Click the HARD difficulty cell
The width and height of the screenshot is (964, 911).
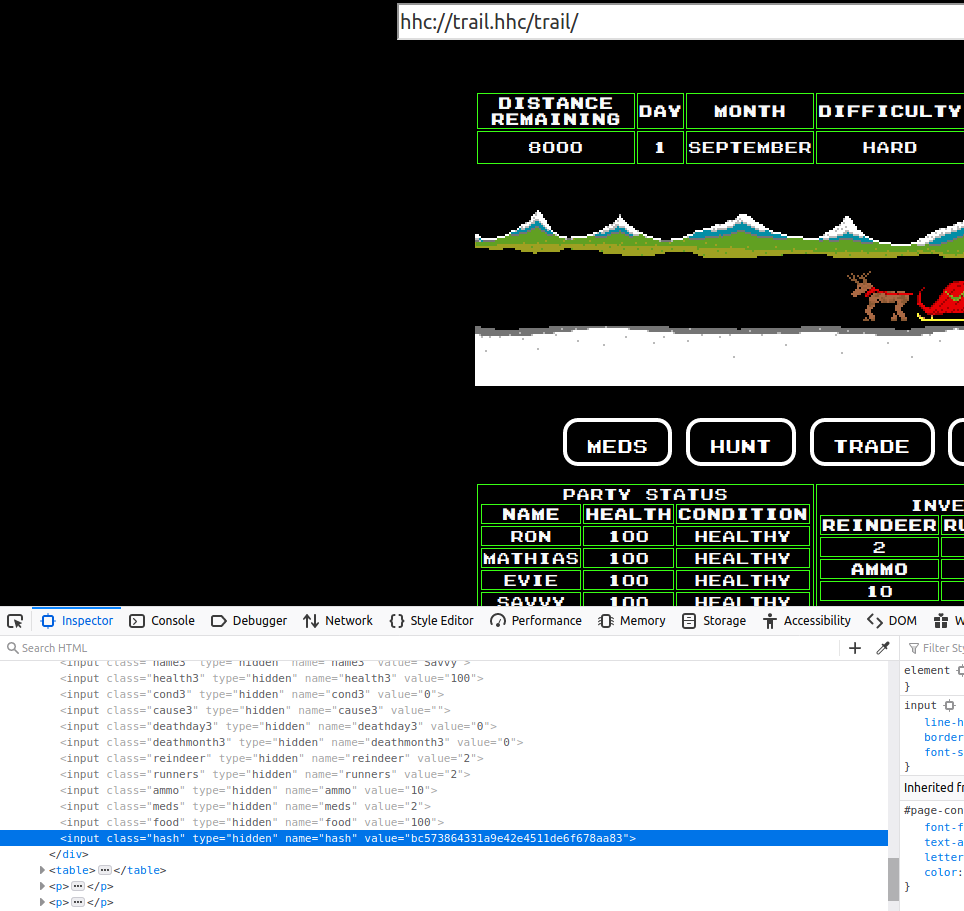click(x=890, y=148)
